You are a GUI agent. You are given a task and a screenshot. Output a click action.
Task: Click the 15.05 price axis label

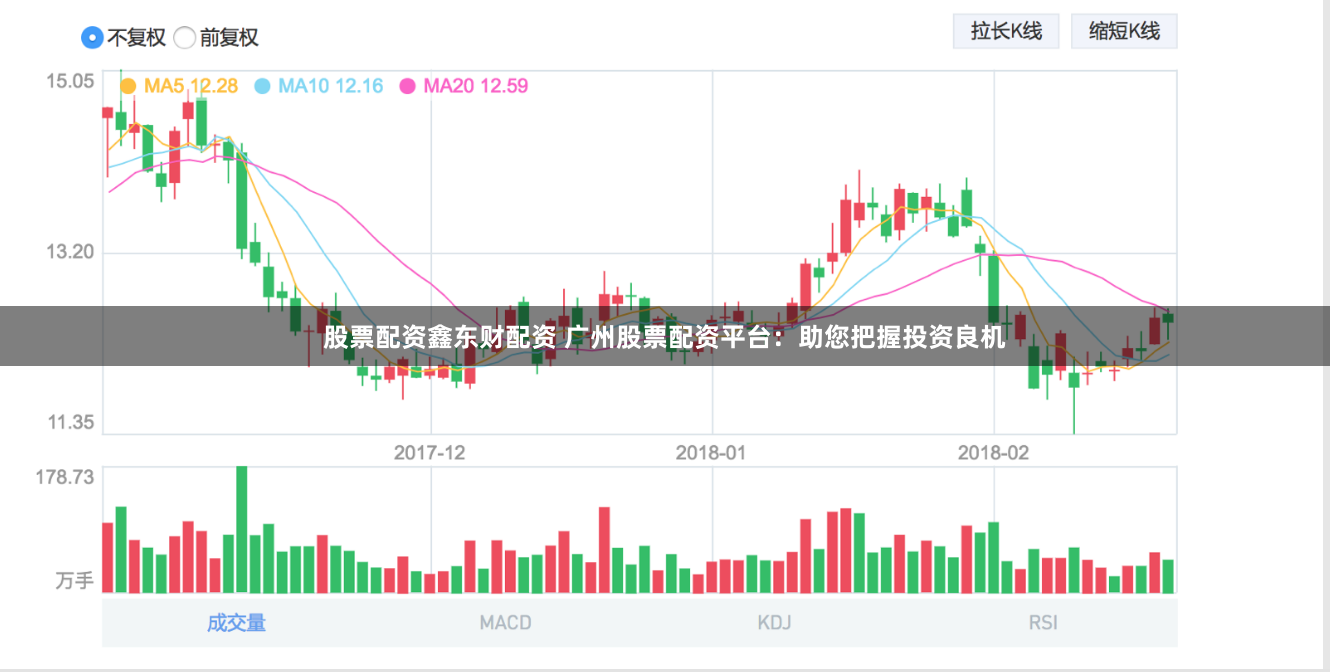[x=70, y=81]
